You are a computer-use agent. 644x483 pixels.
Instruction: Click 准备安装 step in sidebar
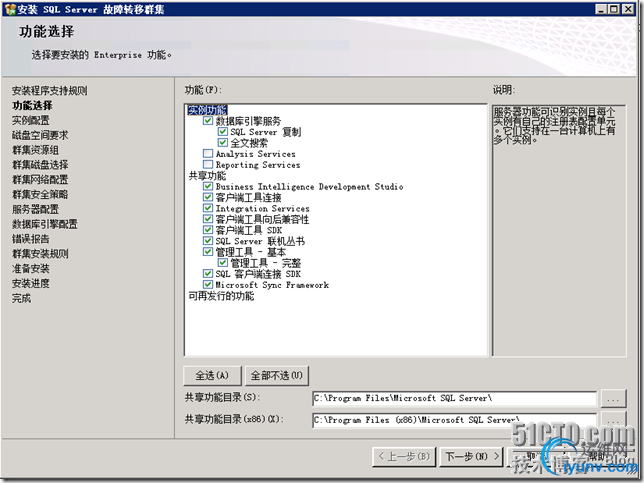click(30, 268)
